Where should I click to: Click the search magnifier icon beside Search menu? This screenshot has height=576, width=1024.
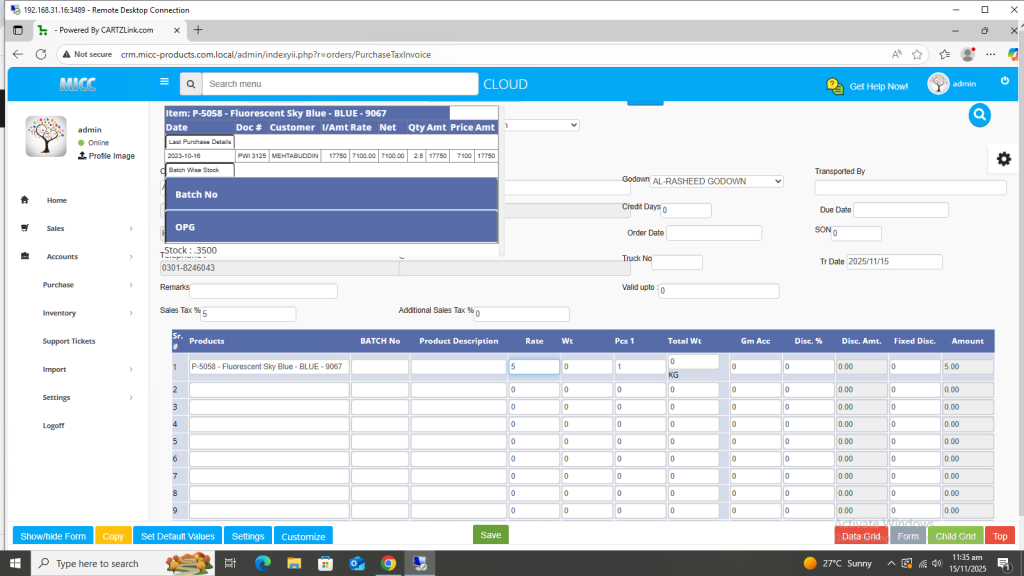click(192, 84)
